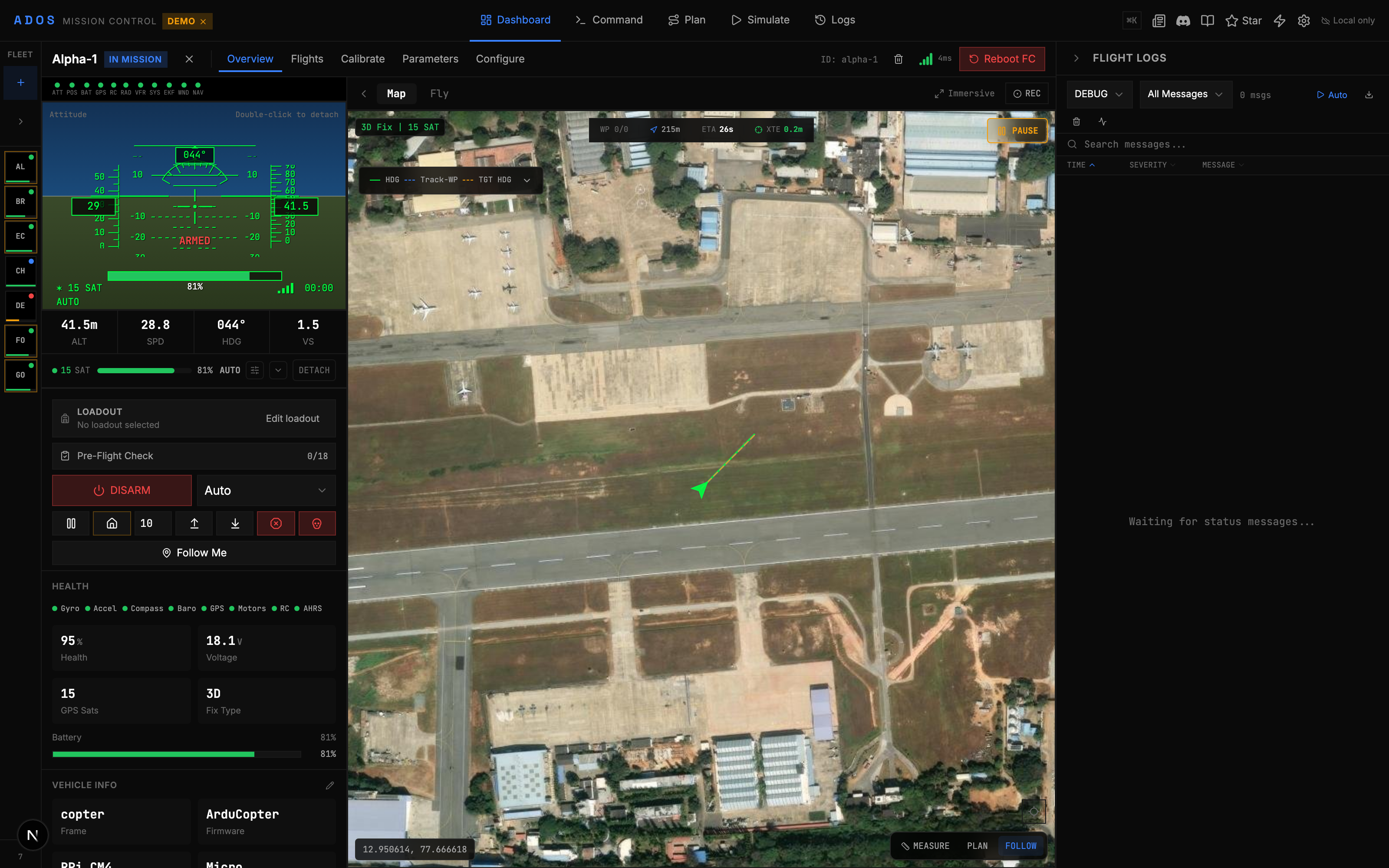Expand the fleet sidebar chevron

[21, 122]
